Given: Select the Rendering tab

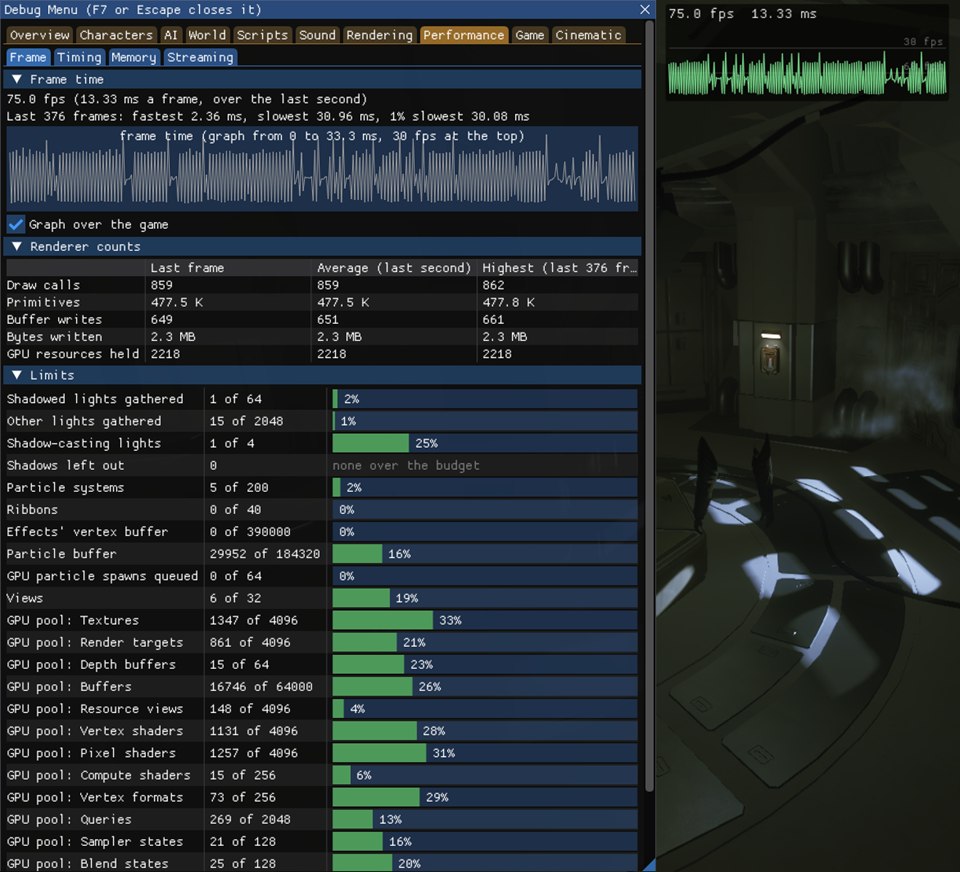Looking at the screenshot, I should [x=380, y=35].
